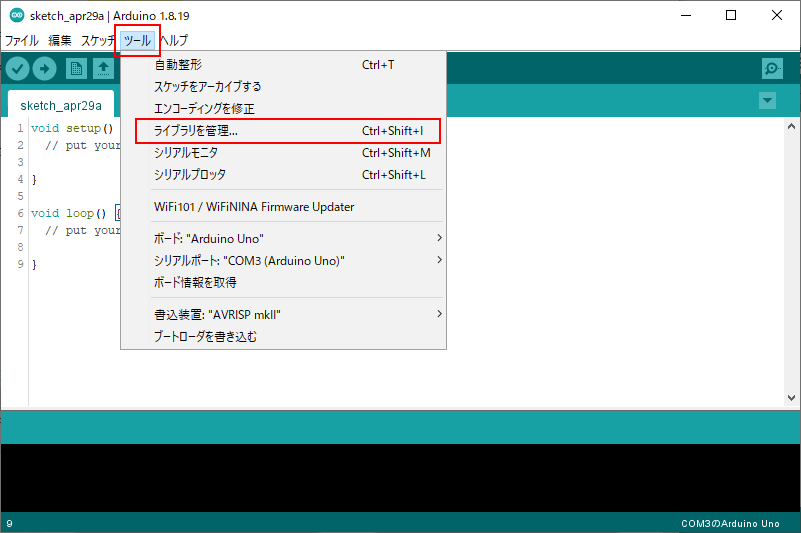
Task: Click the New sketch document icon
Action: click(x=76, y=68)
